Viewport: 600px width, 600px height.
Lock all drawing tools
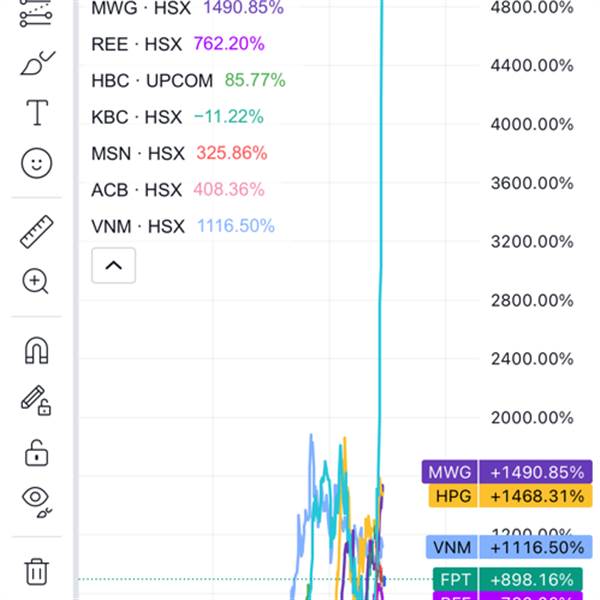coord(37,452)
